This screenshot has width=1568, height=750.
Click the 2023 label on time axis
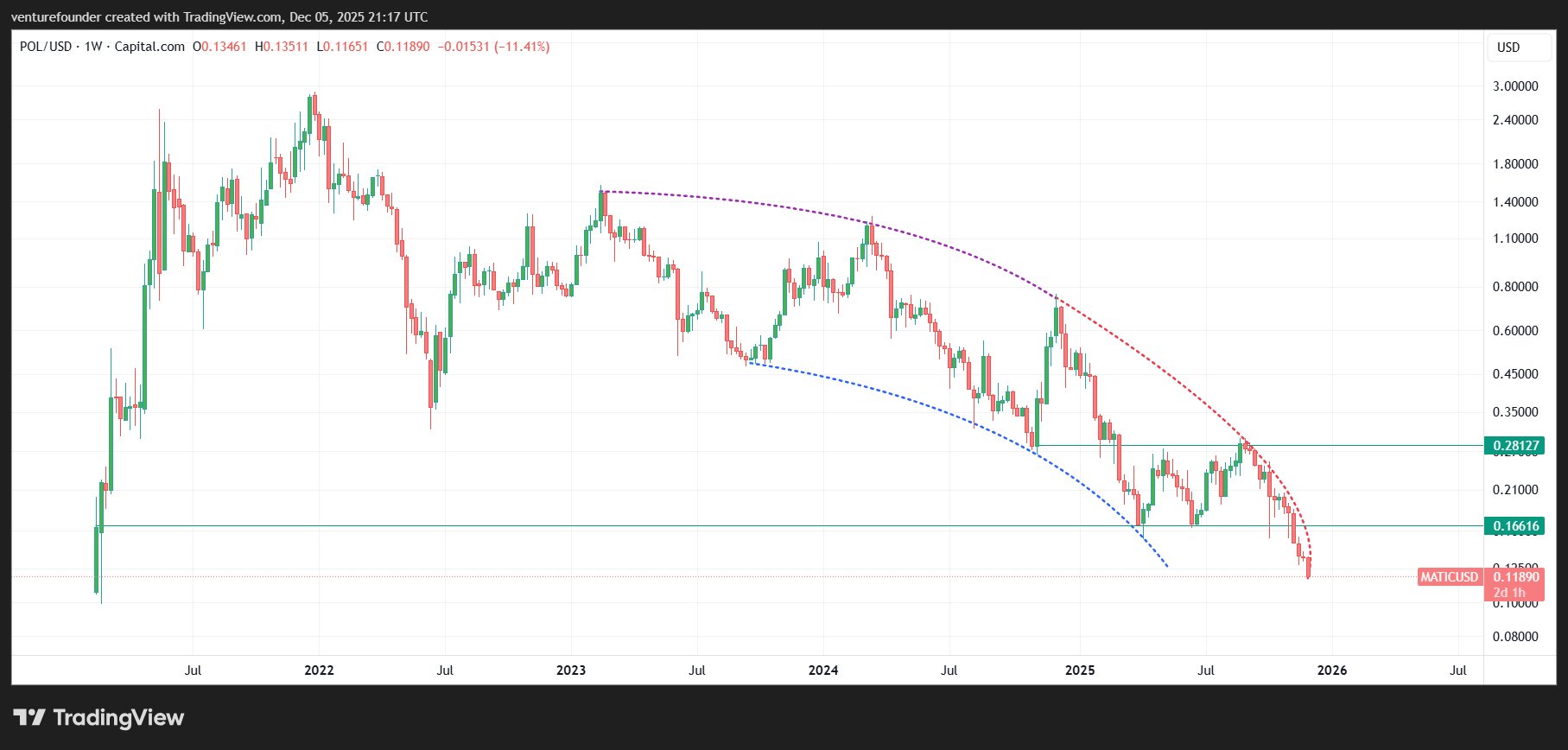coord(571,671)
